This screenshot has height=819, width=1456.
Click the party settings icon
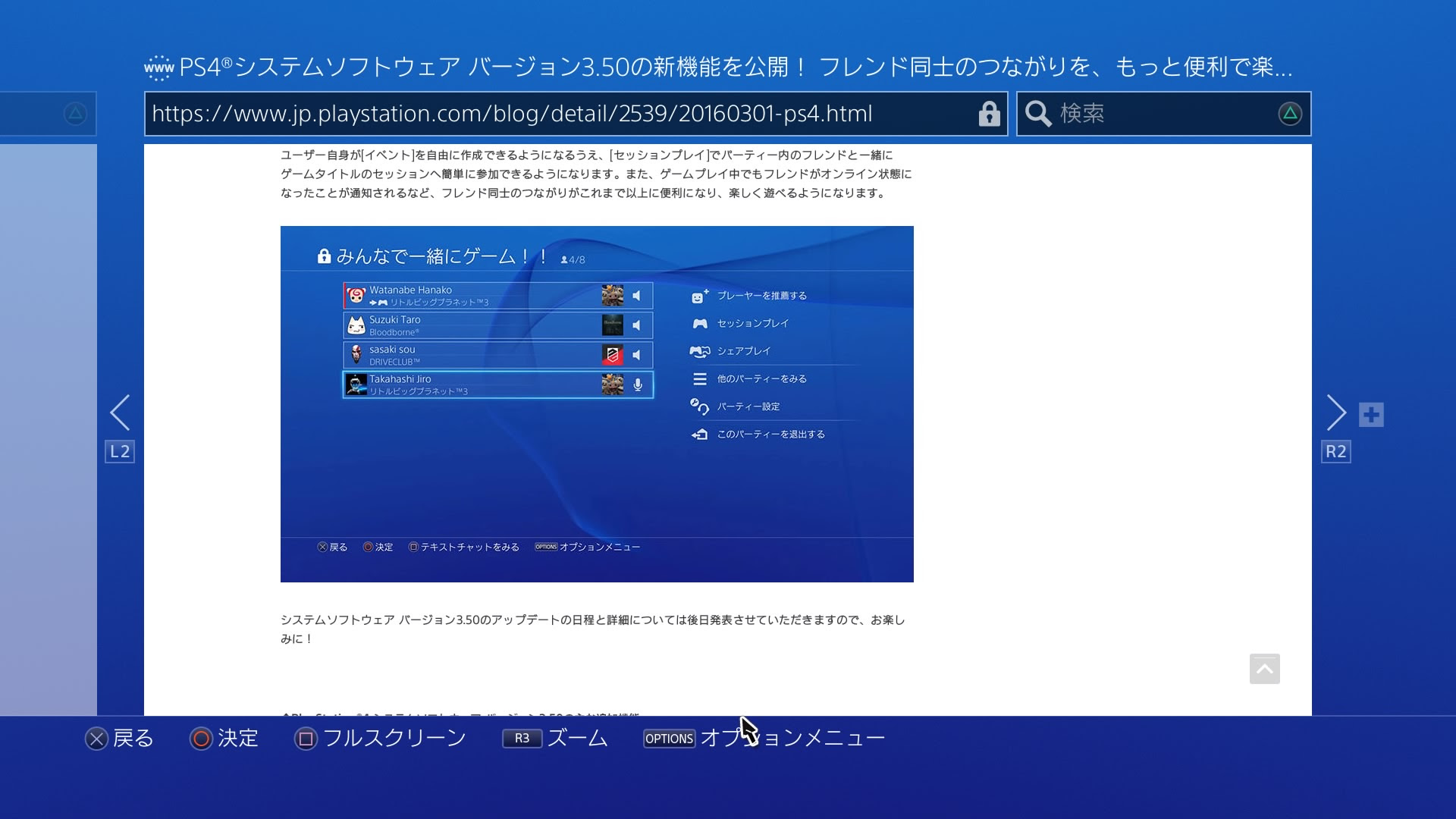pos(700,406)
